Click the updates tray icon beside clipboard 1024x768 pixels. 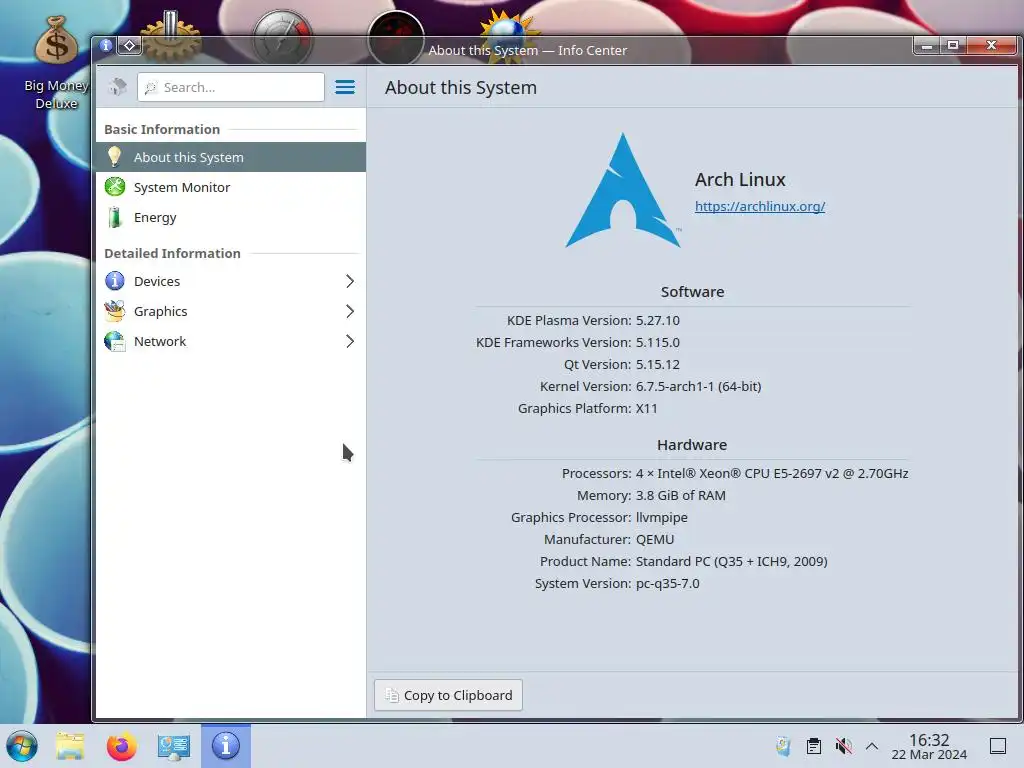click(784, 746)
